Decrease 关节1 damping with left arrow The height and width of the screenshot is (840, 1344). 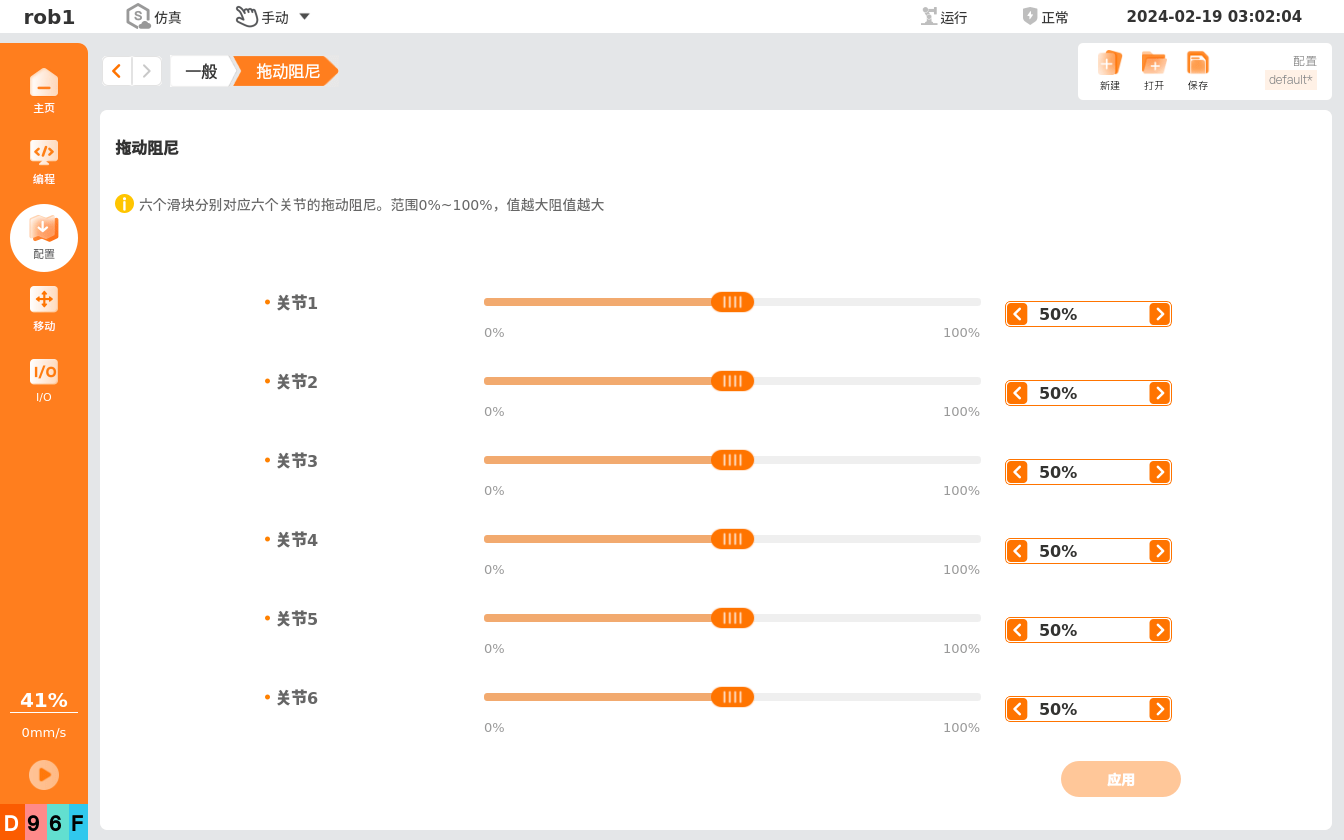click(1017, 314)
